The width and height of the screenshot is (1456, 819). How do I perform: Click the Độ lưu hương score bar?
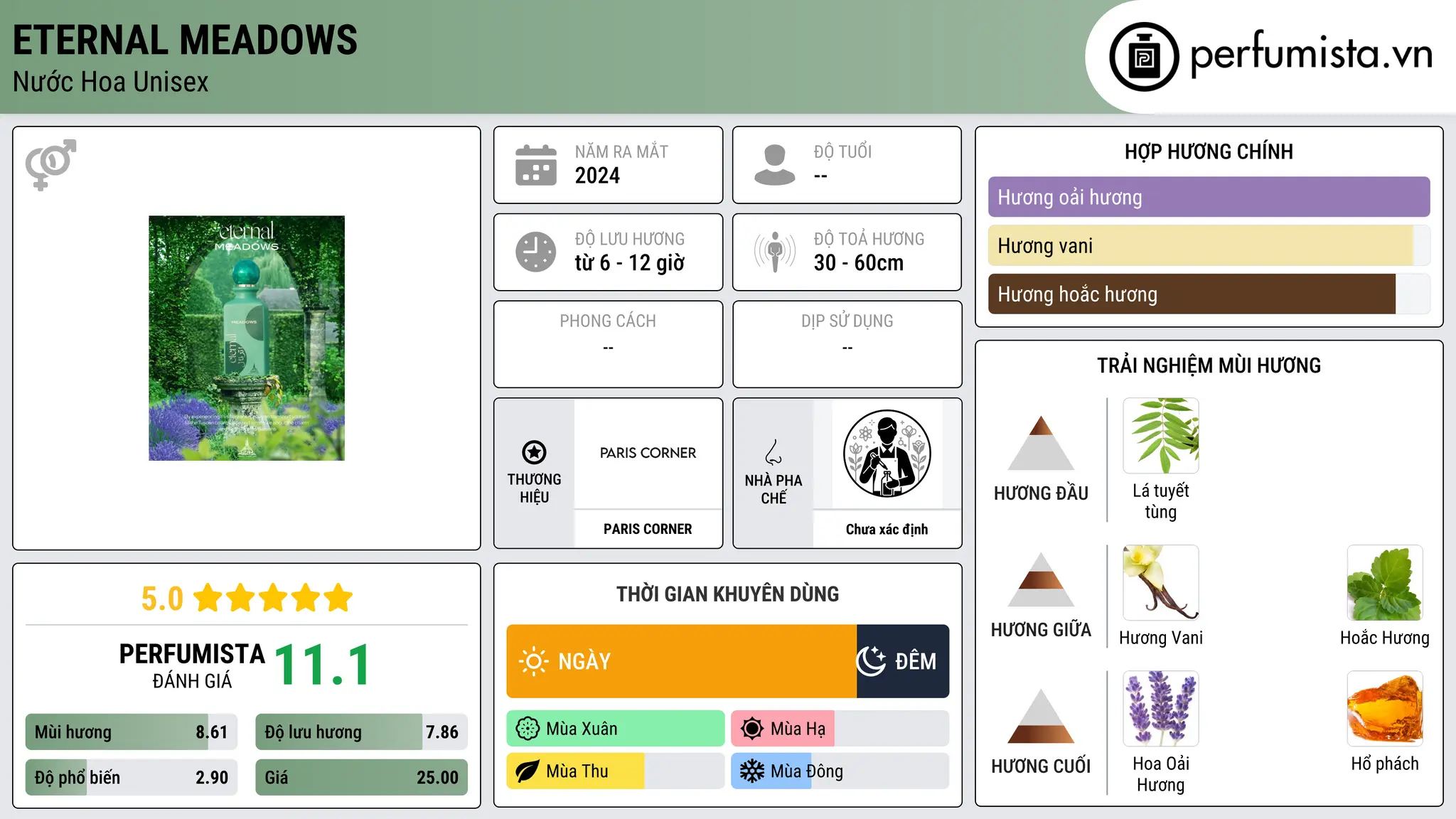(362, 732)
